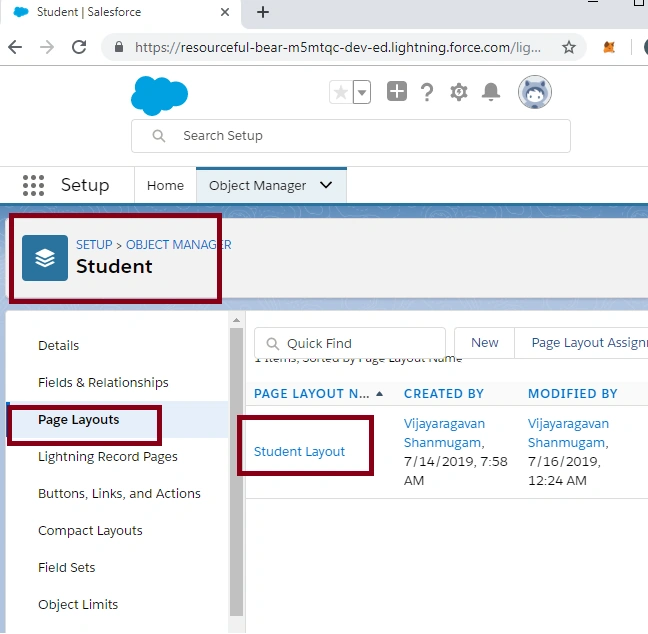Open the setup gear icon

459,92
